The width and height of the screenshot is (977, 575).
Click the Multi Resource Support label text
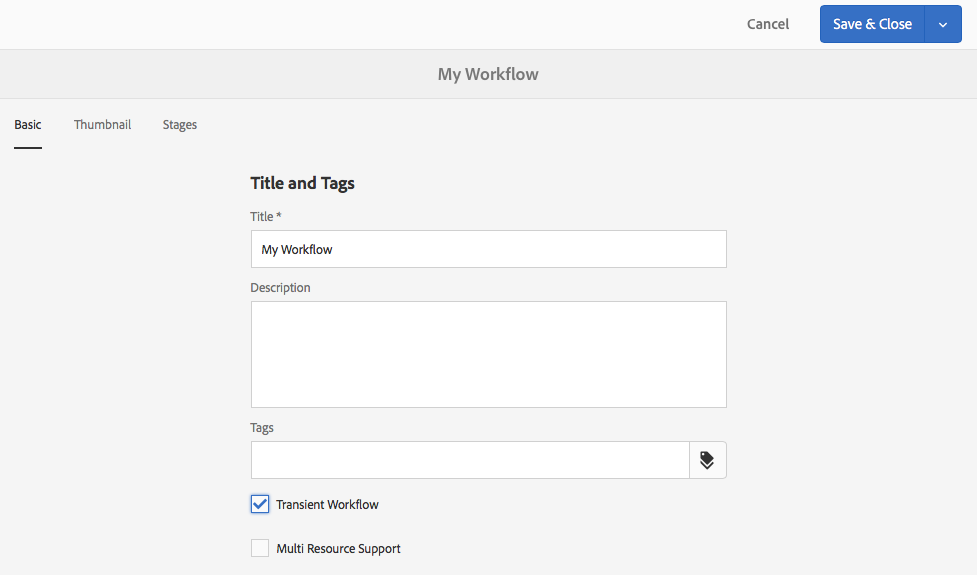tap(338, 549)
